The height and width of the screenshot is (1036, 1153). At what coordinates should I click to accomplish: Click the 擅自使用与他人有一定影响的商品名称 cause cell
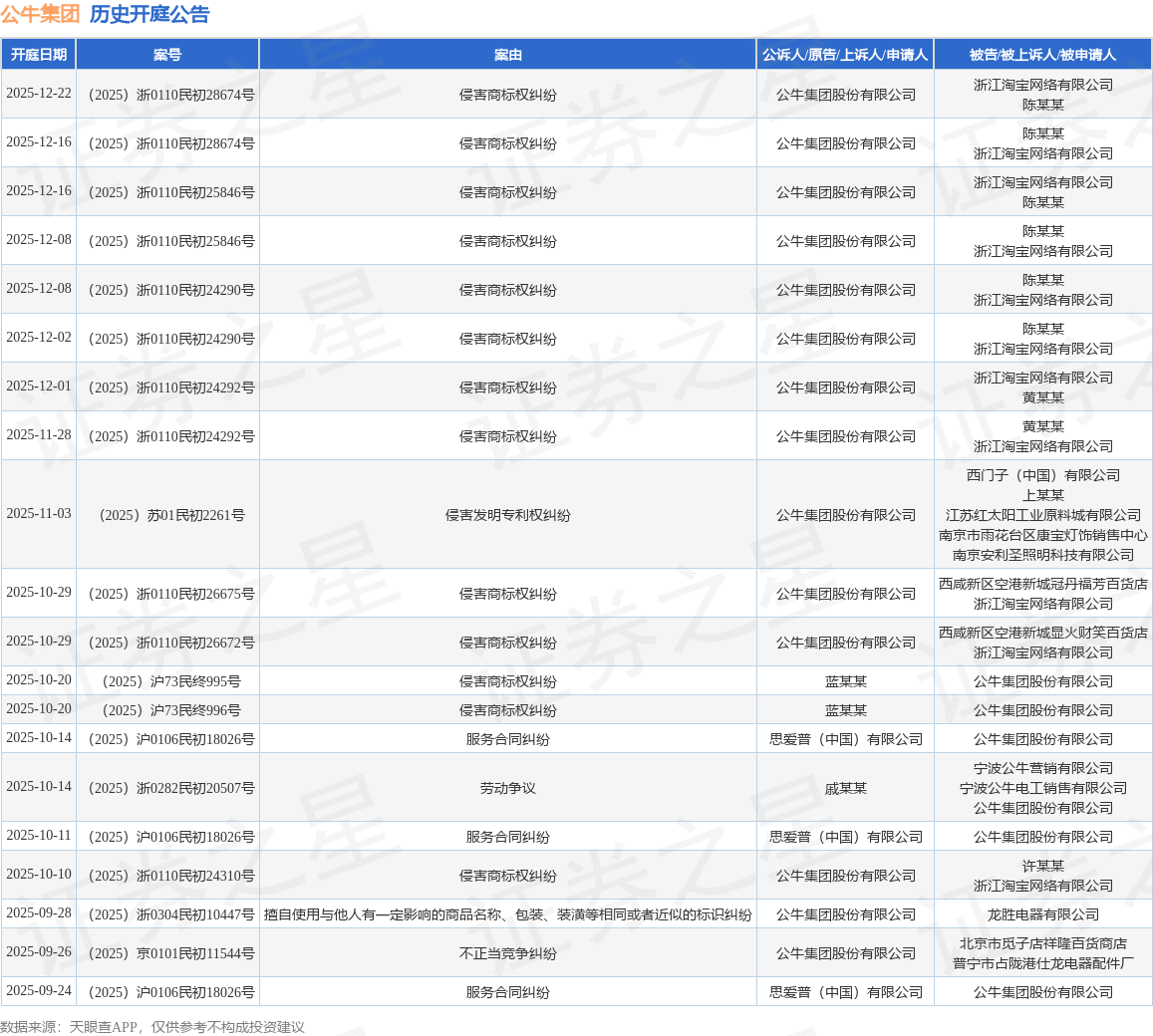point(508,914)
